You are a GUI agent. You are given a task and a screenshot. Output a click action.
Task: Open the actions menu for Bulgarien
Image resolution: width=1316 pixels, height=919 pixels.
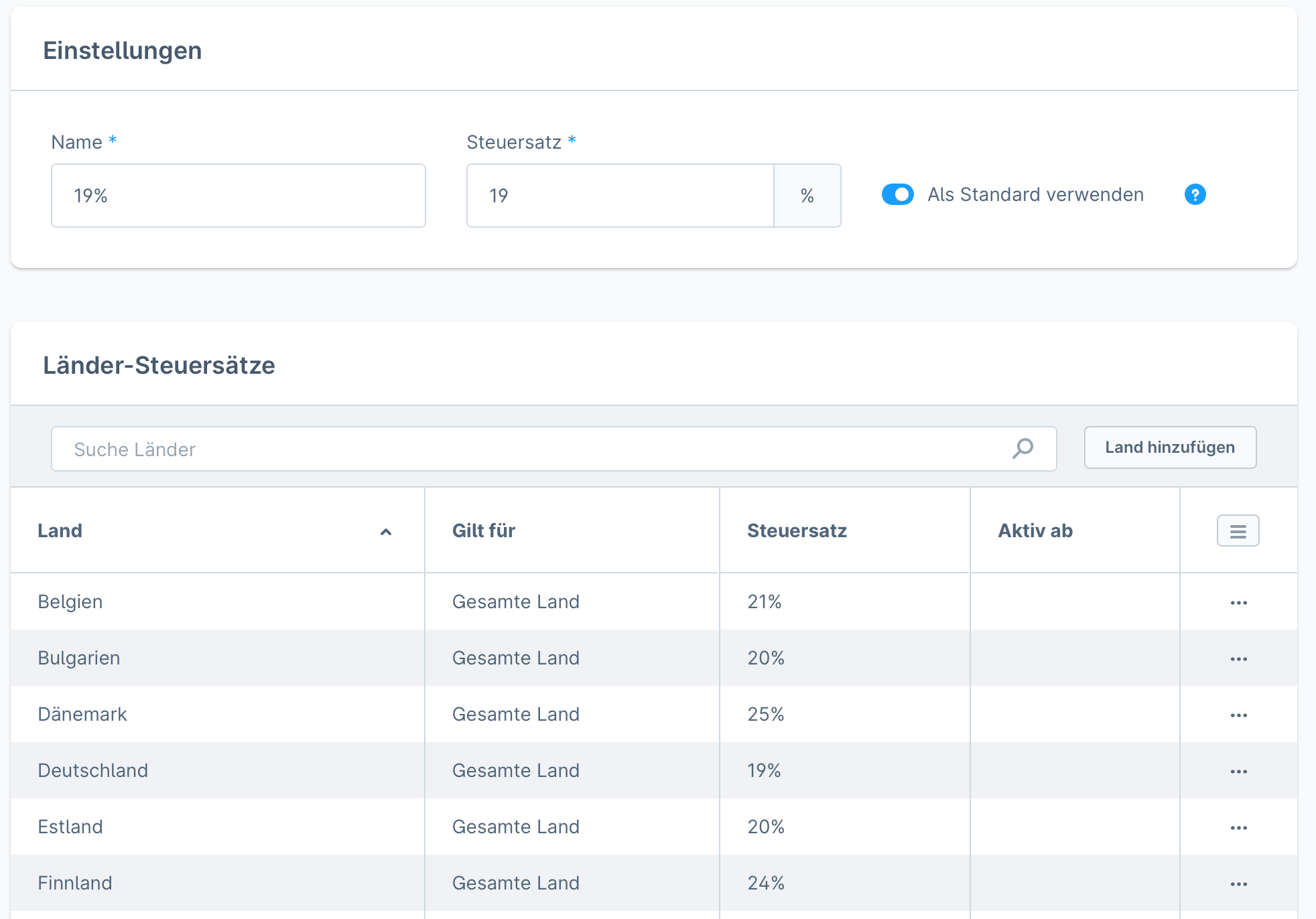[x=1238, y=658]
